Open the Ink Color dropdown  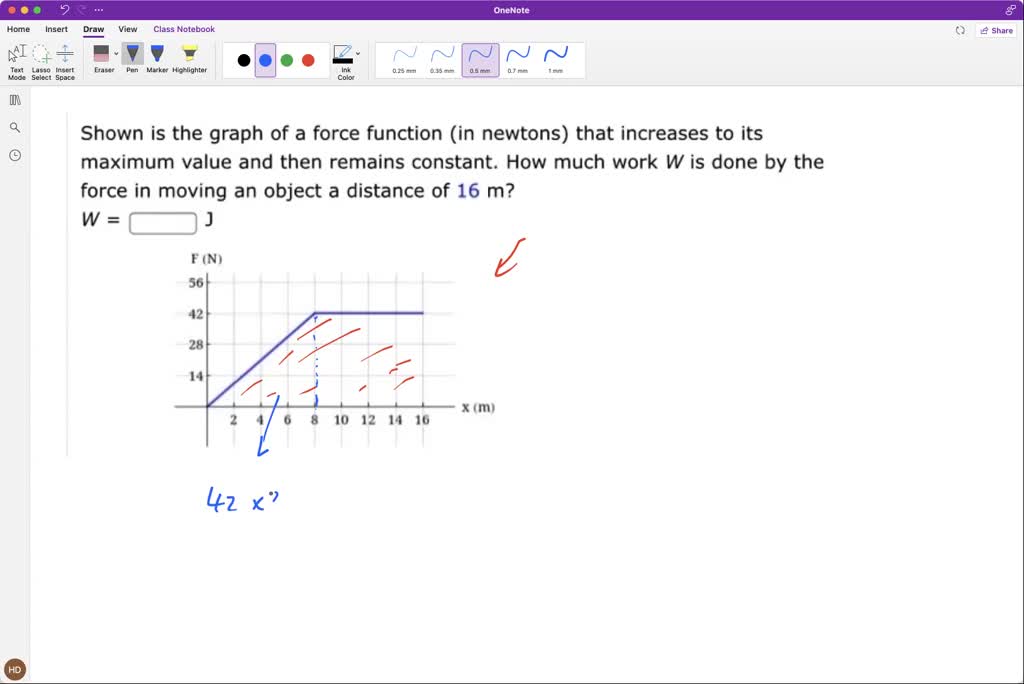tap(356, 51)
